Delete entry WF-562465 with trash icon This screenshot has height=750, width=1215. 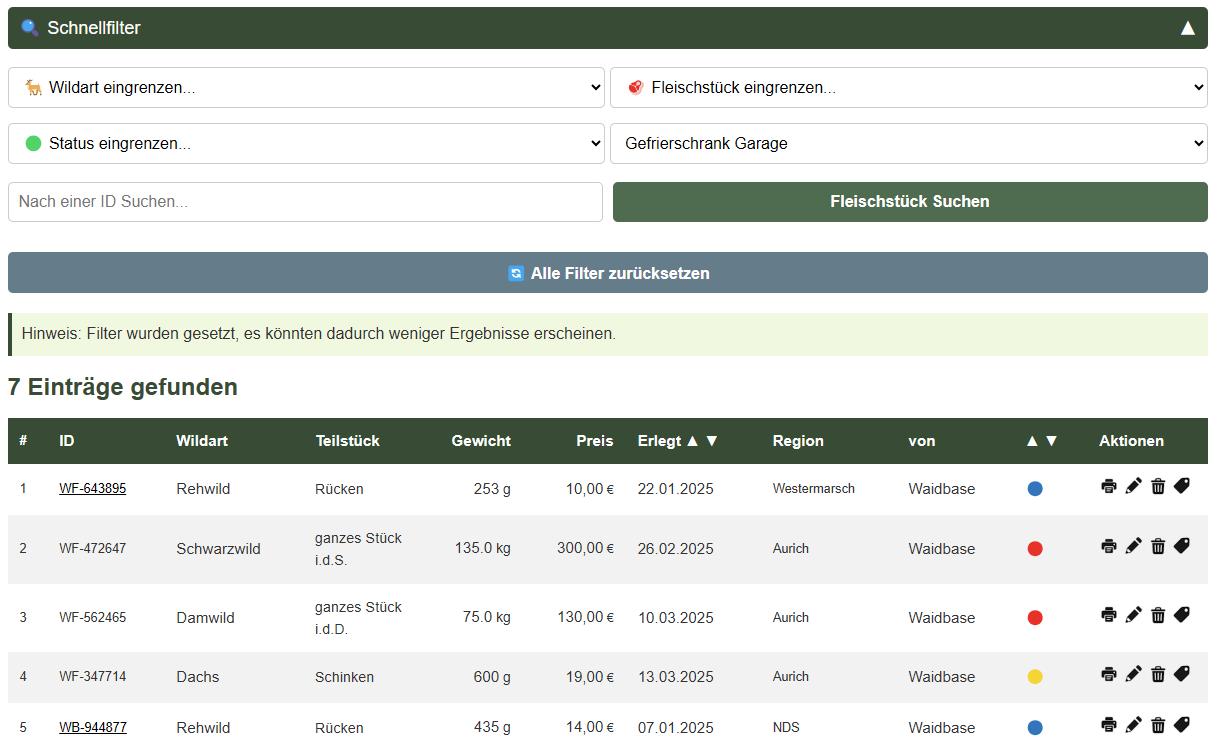[1158, 615]
